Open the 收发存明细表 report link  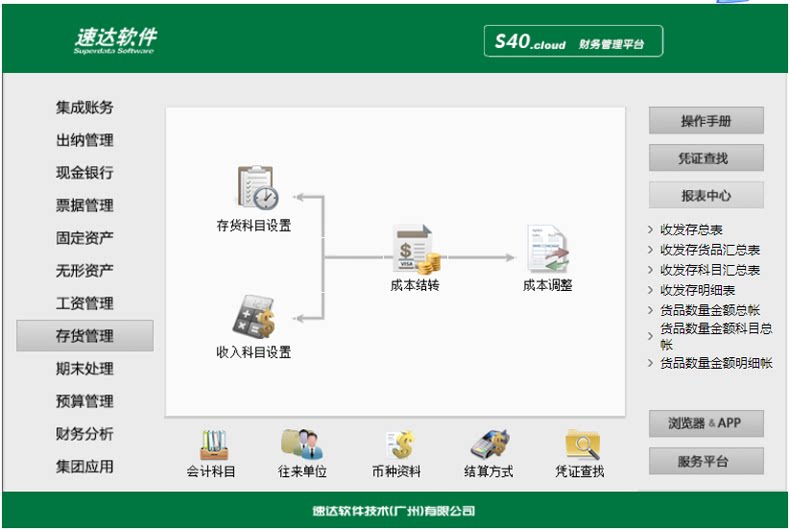(697, 290)
